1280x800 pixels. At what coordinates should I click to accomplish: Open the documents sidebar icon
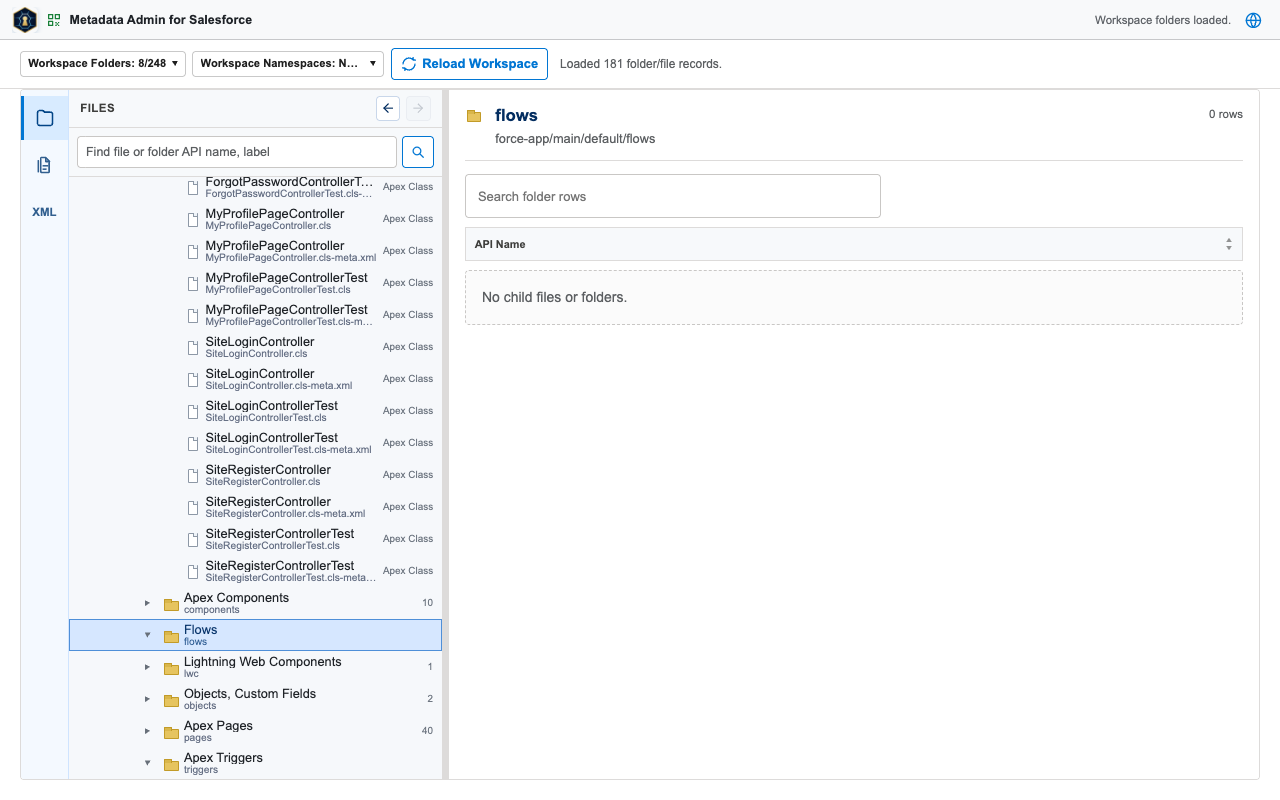point(45,165)
